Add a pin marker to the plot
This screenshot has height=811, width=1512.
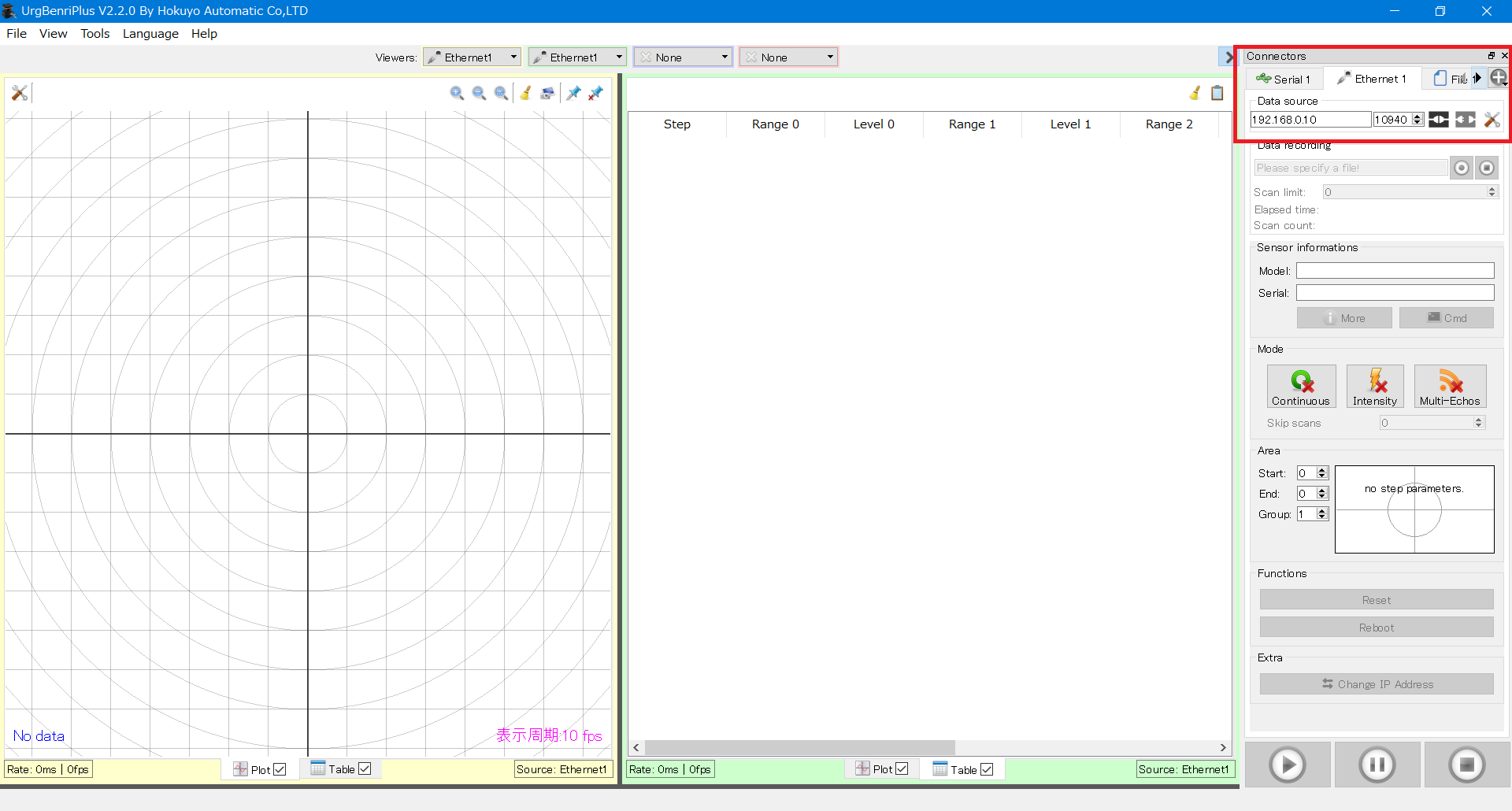[x=573, y=93]
